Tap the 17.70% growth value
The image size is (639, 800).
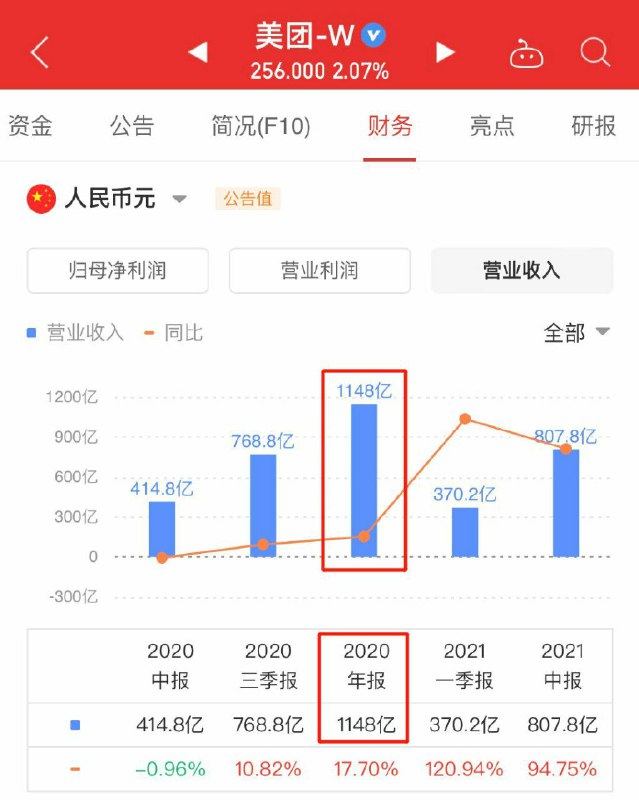coord(366,769)
